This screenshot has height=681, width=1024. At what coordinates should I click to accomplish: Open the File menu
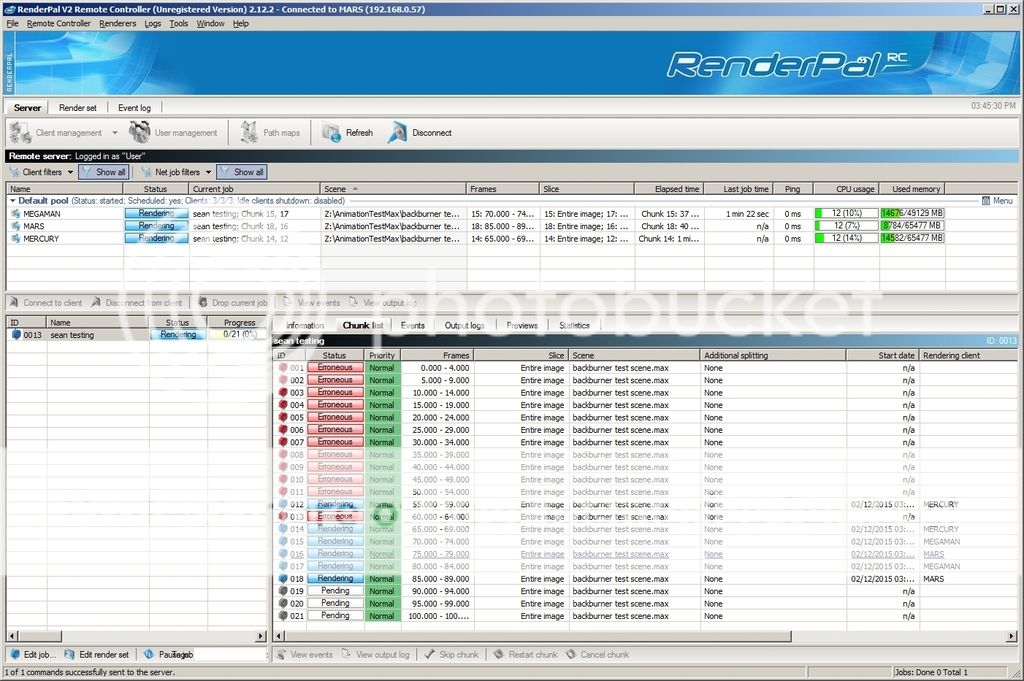tap(12, 24)
